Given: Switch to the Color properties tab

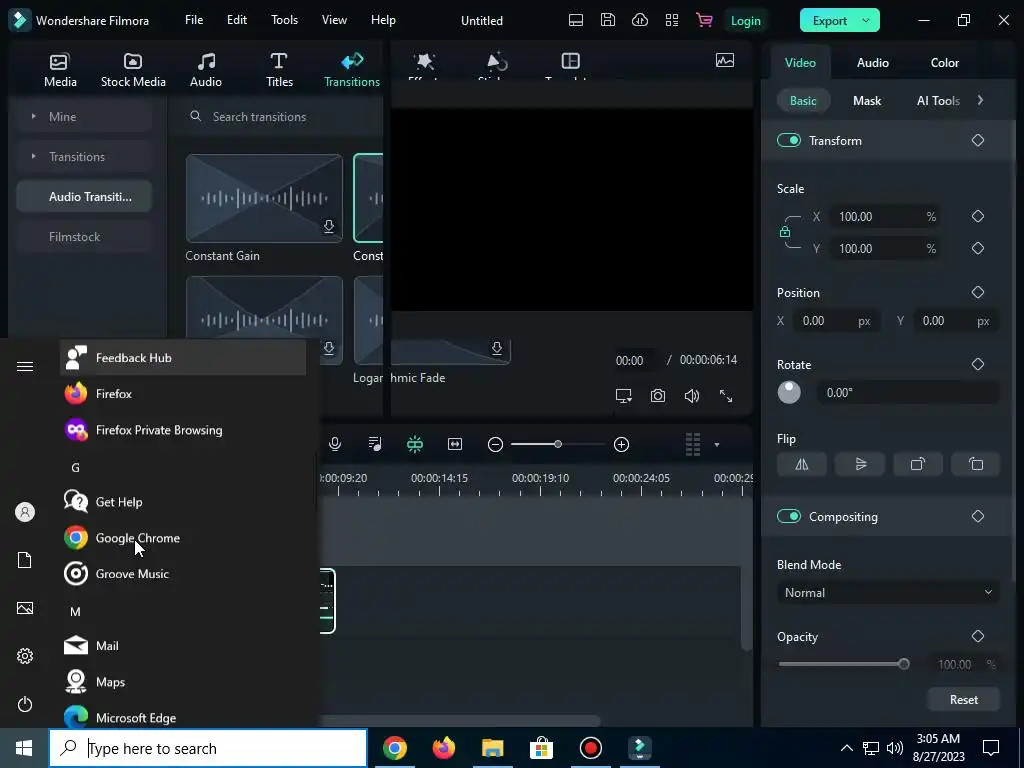Looking at the screenshot, I should click(x=944, y=63).
